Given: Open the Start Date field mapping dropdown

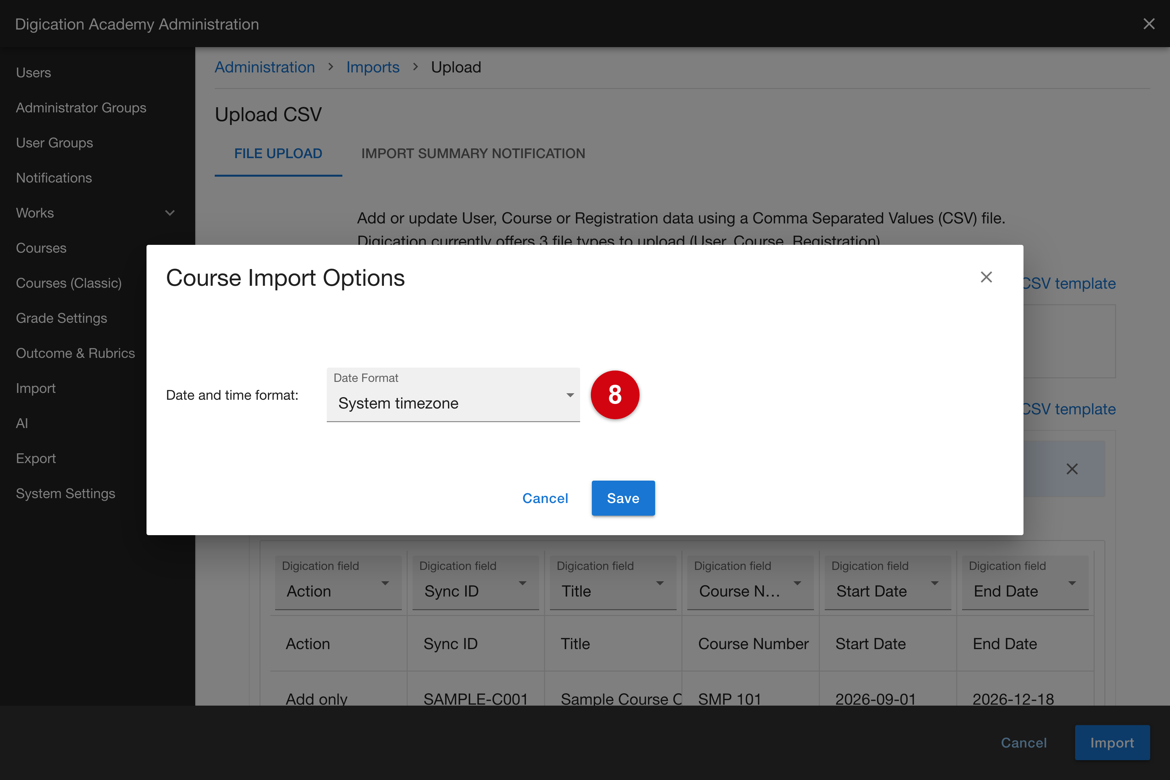Looking at the screenshot, I should (887, 582).
